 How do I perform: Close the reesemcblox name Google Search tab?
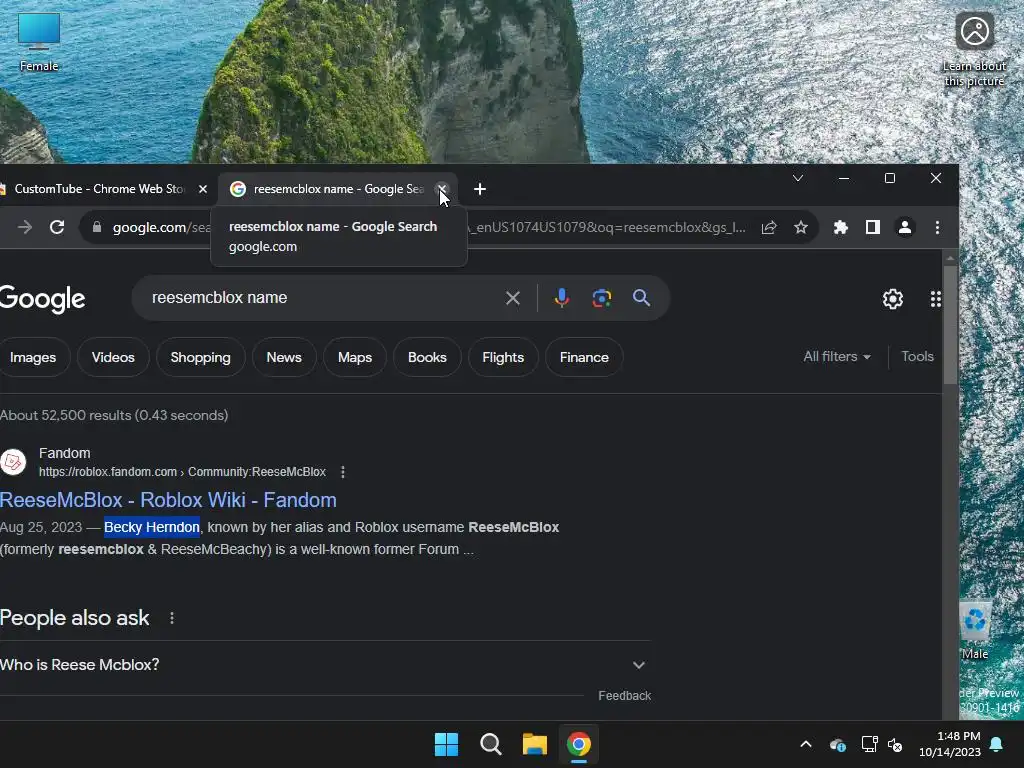pyautogui.click(x=442, y=189)
